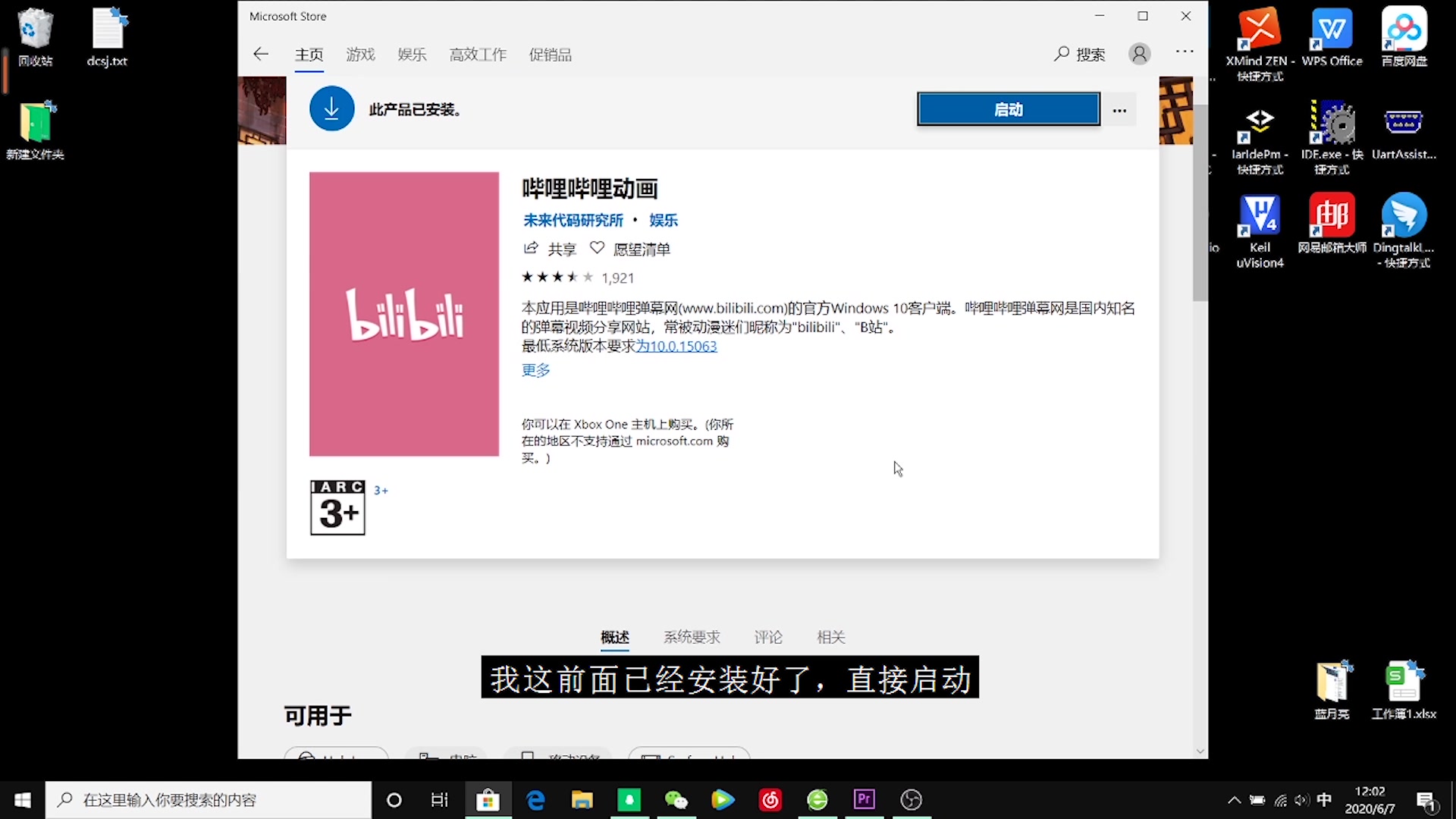The height and width of the screenshot is (819, 1456).
Task: Open OBS Studio from taskbar
Action: 911,800
